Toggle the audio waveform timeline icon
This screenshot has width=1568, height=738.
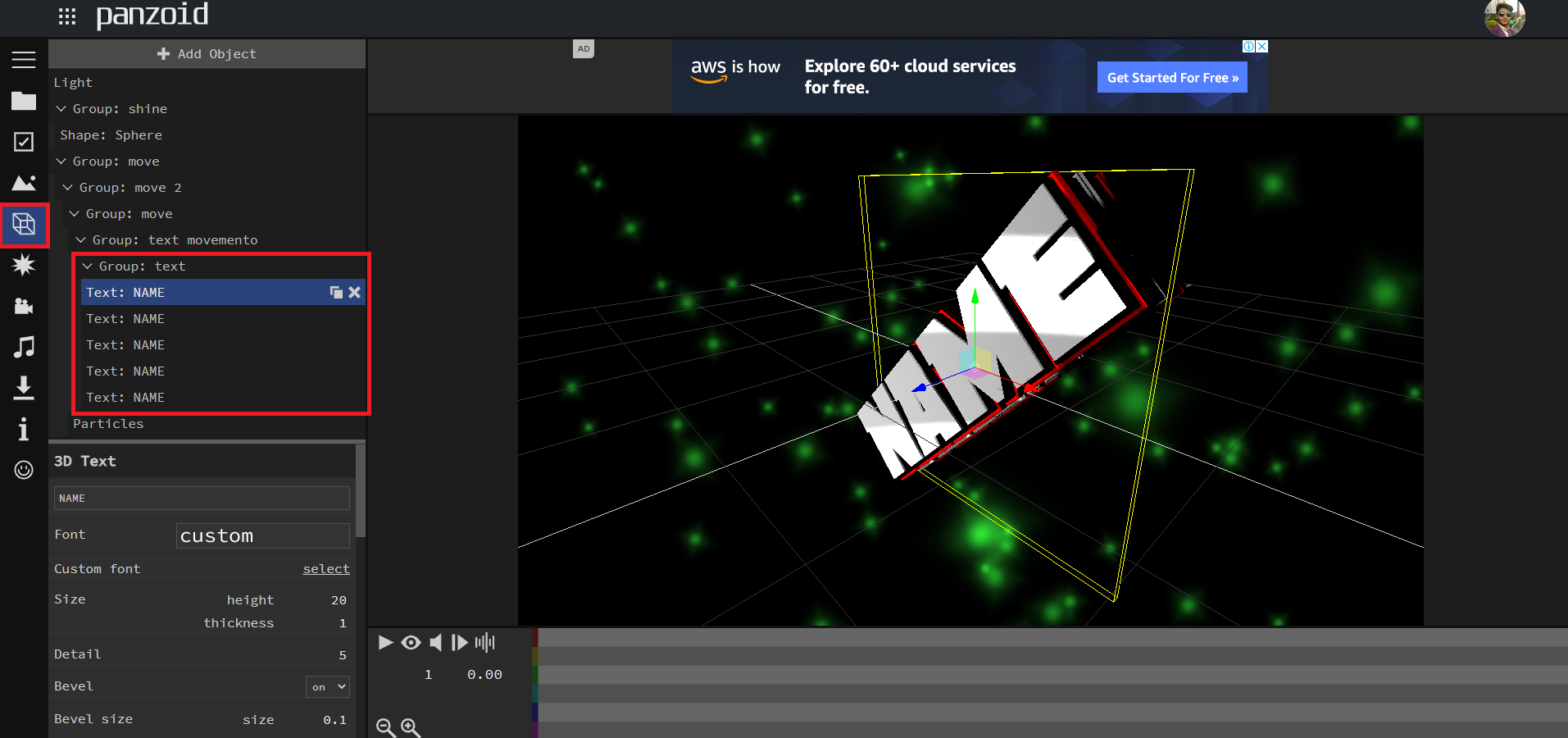point(484,642)
